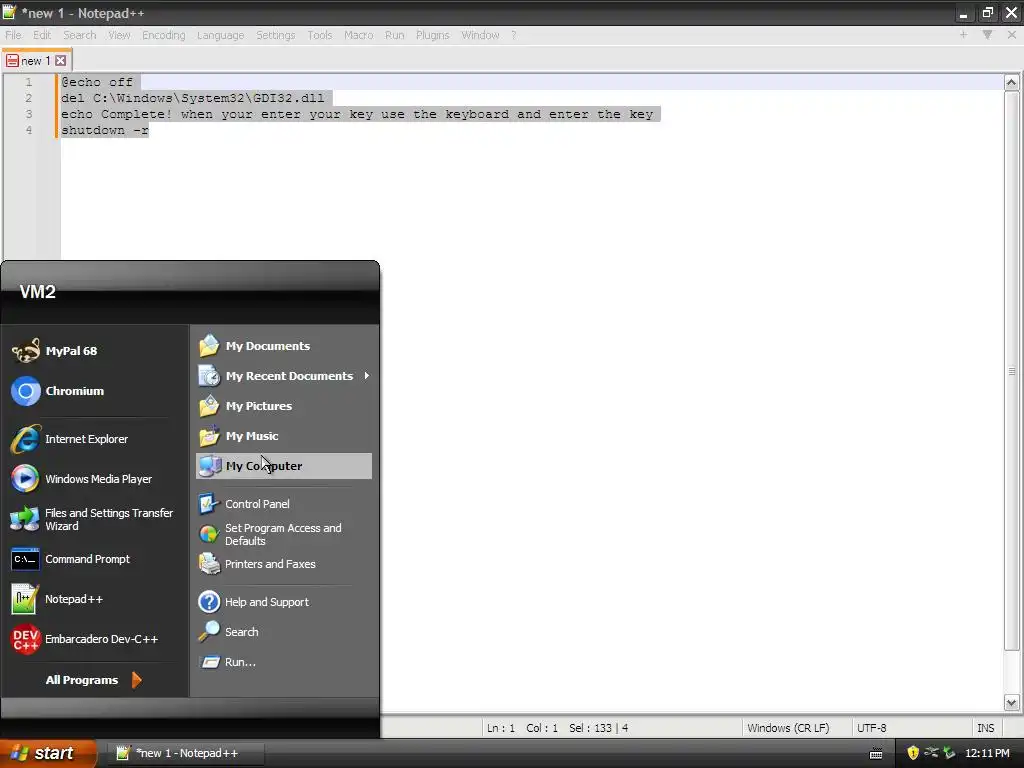Click the Windows (CR LF) status entry
Screen dimensions: 1024x768
pyautogui.click(x=788, y=728)
